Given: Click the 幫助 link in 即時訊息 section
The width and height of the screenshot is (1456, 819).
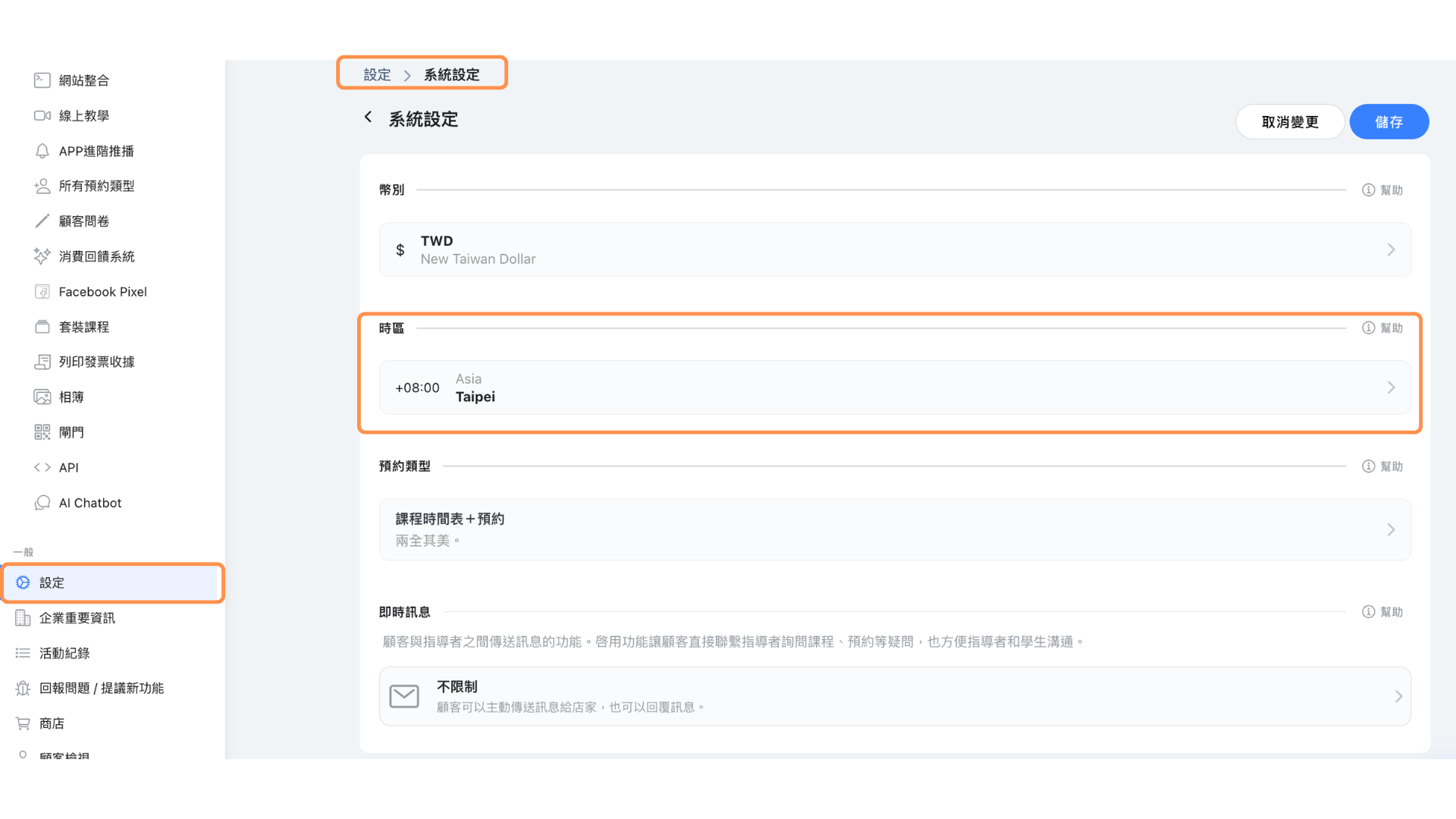Looking at the screenshot, I should (1392, 612).
